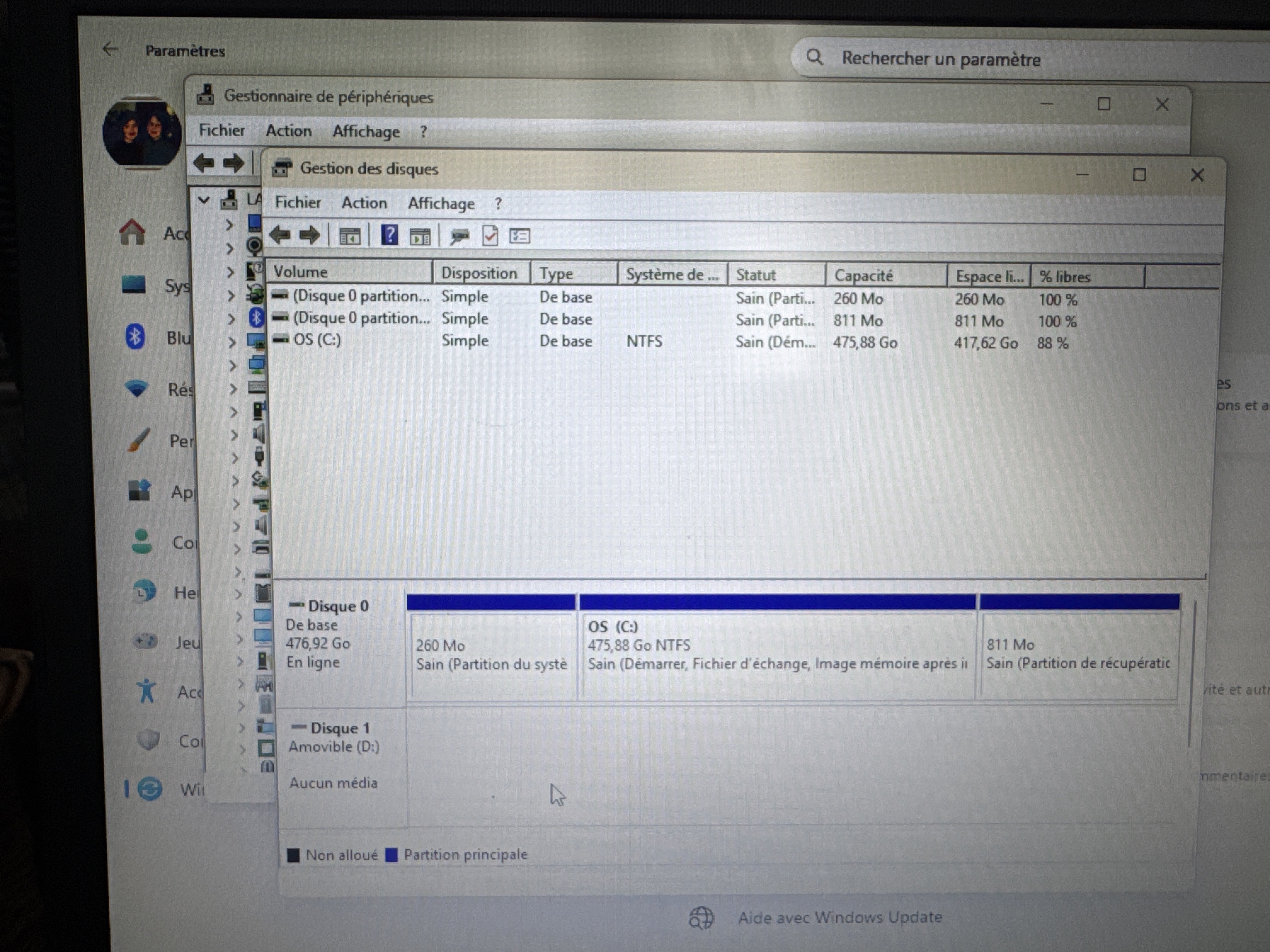Click the Non alloué black legend swatch

coord(293,855)
